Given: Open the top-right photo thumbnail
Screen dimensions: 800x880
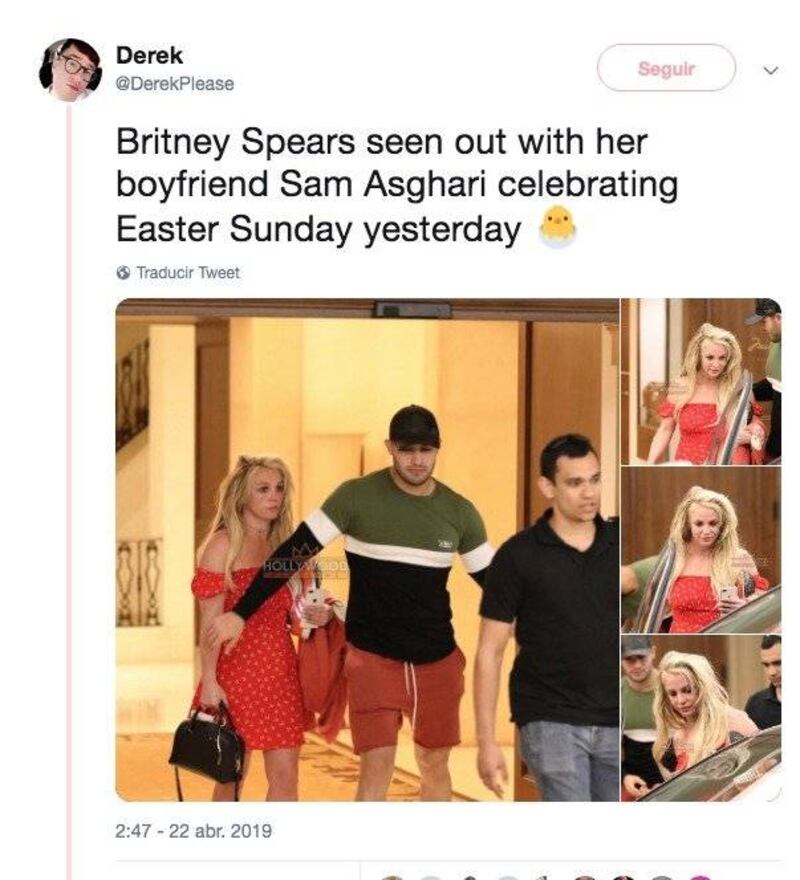Looking at the screenshot, I should pyautogui.click(x=701, y=381).
